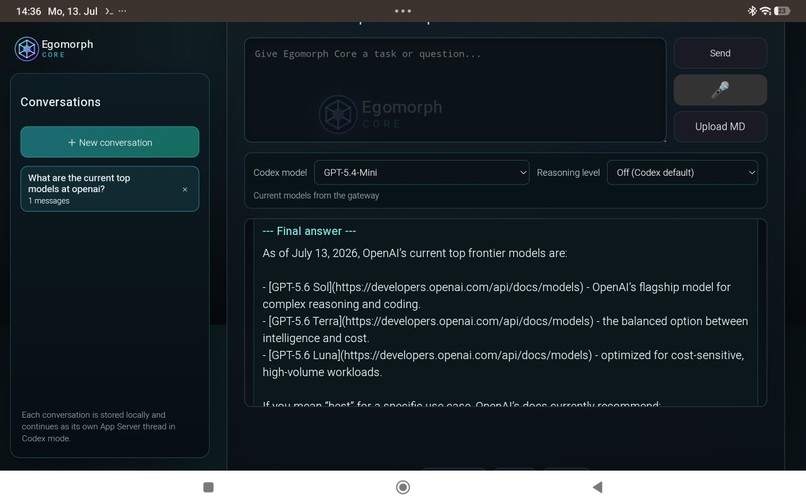Tap the three dots at top center
Image resolution: width=806 pixels, height=504 pixels.
pos(403,11)
